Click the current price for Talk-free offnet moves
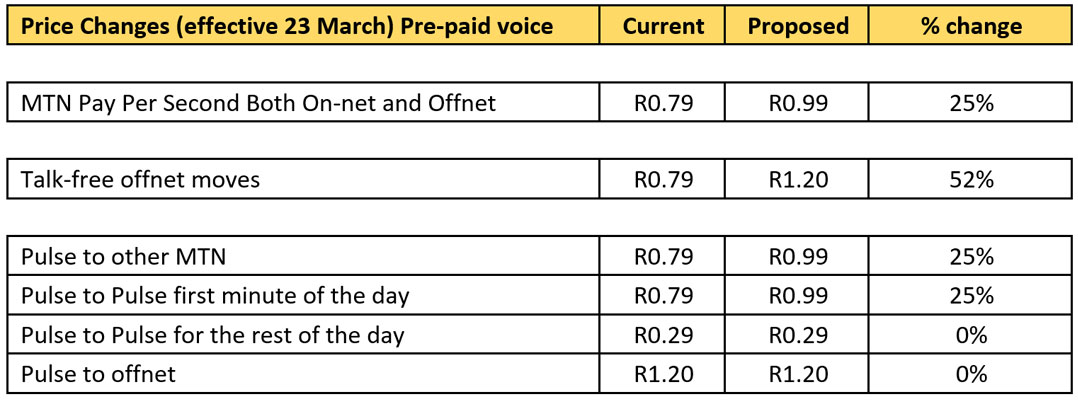 (662, 180)
